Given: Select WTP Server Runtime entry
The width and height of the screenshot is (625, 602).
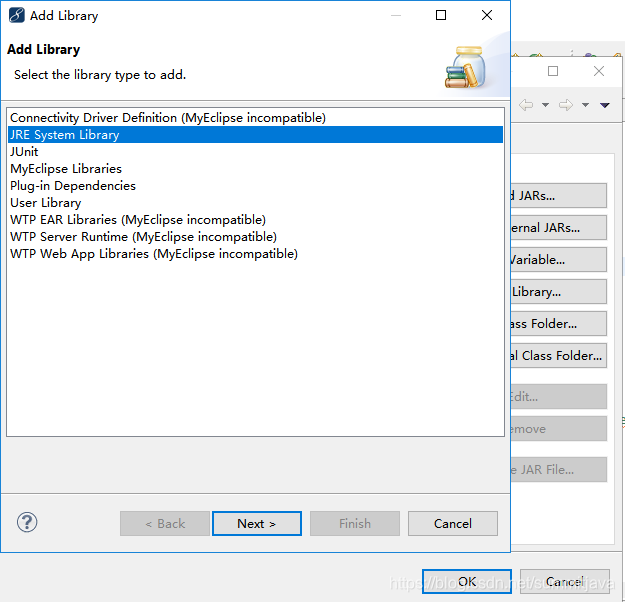Looking at the screenshot, I should coord(255,237).
